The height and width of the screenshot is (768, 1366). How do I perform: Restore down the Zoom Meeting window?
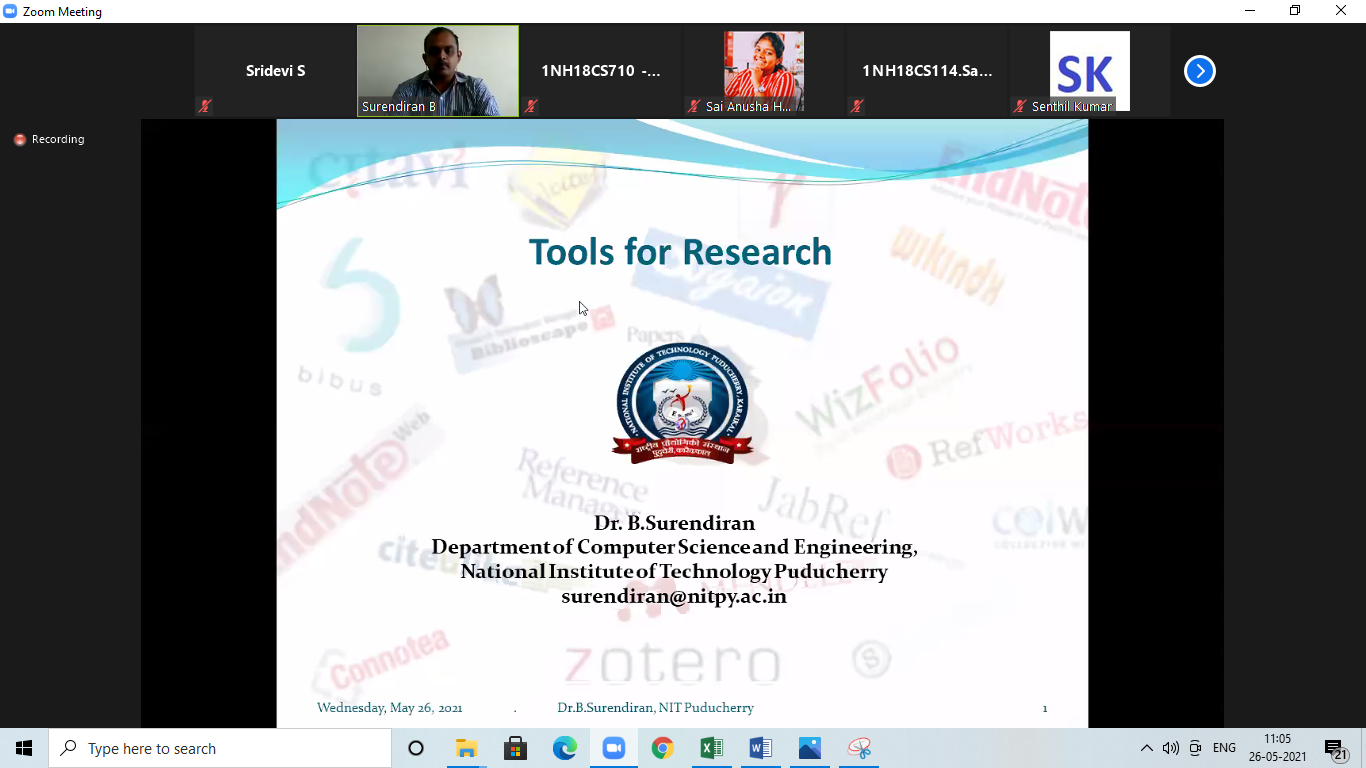(1295, 11)
